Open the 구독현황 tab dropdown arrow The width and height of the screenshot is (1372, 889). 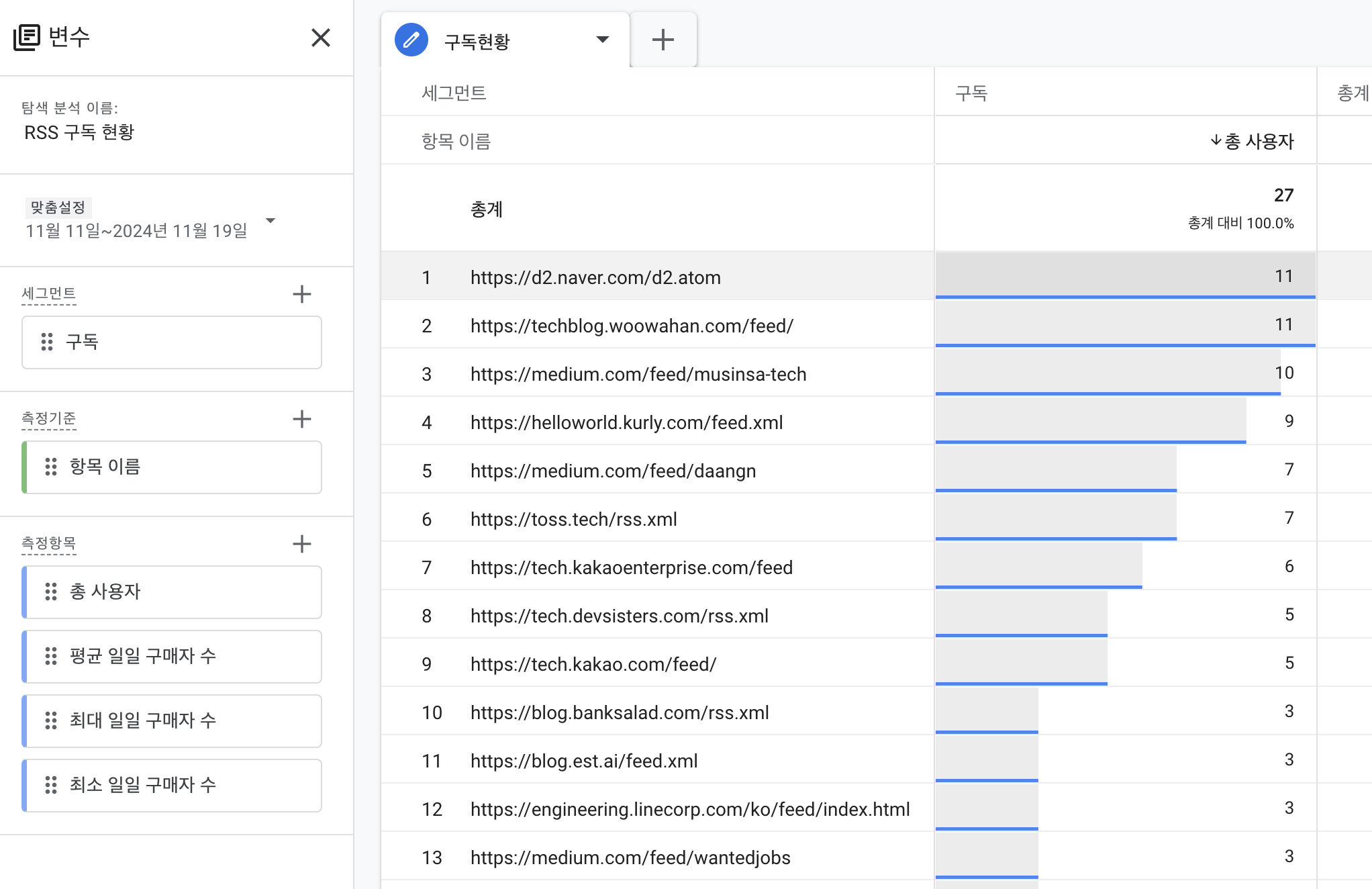point(602,40)
